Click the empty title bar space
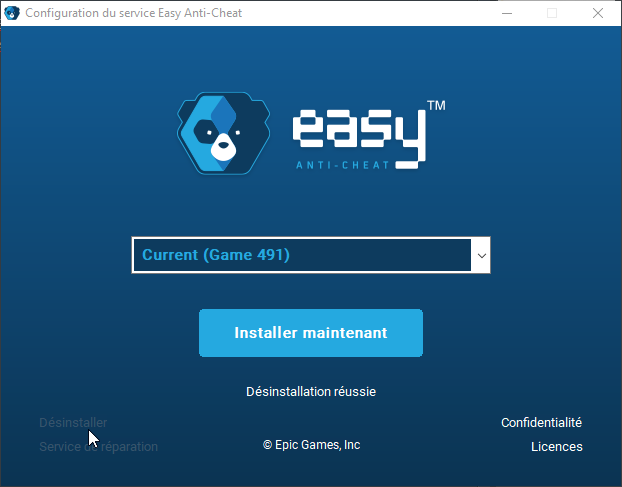This screenshot has width=622, height=487. pos(380,13)
